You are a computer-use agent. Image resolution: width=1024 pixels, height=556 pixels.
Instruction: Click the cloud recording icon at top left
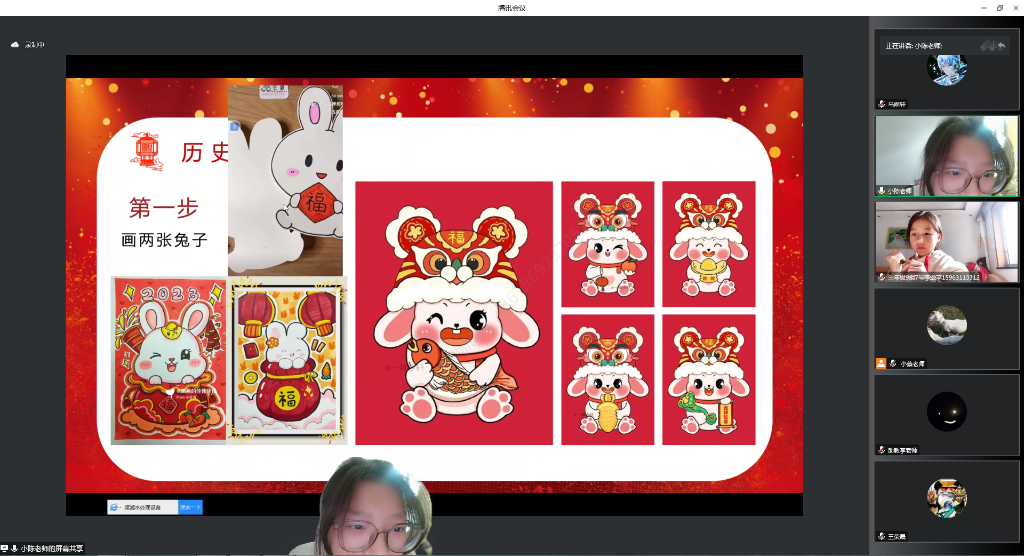coord(15,44)
